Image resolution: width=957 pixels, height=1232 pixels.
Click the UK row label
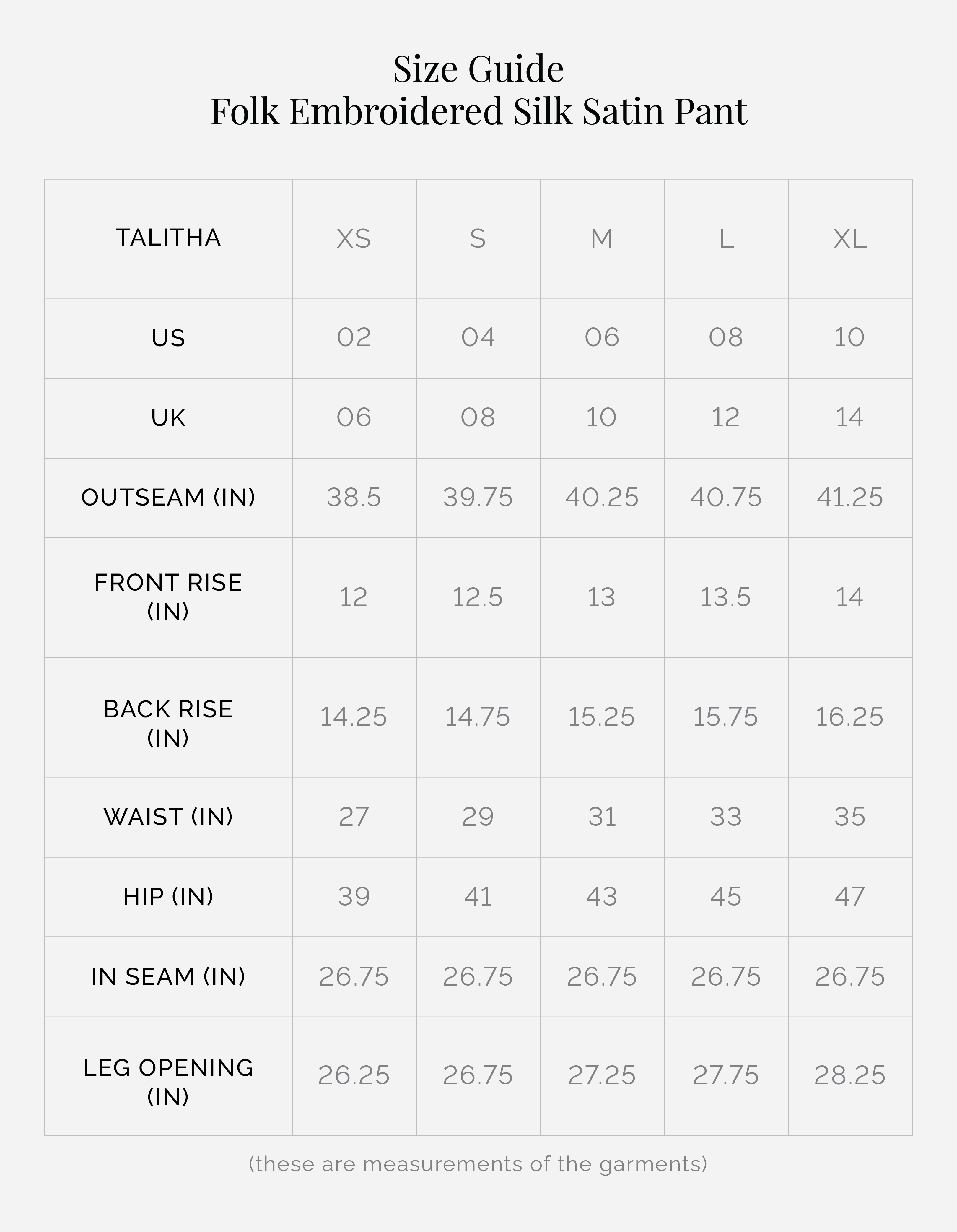tap(168, 418)
